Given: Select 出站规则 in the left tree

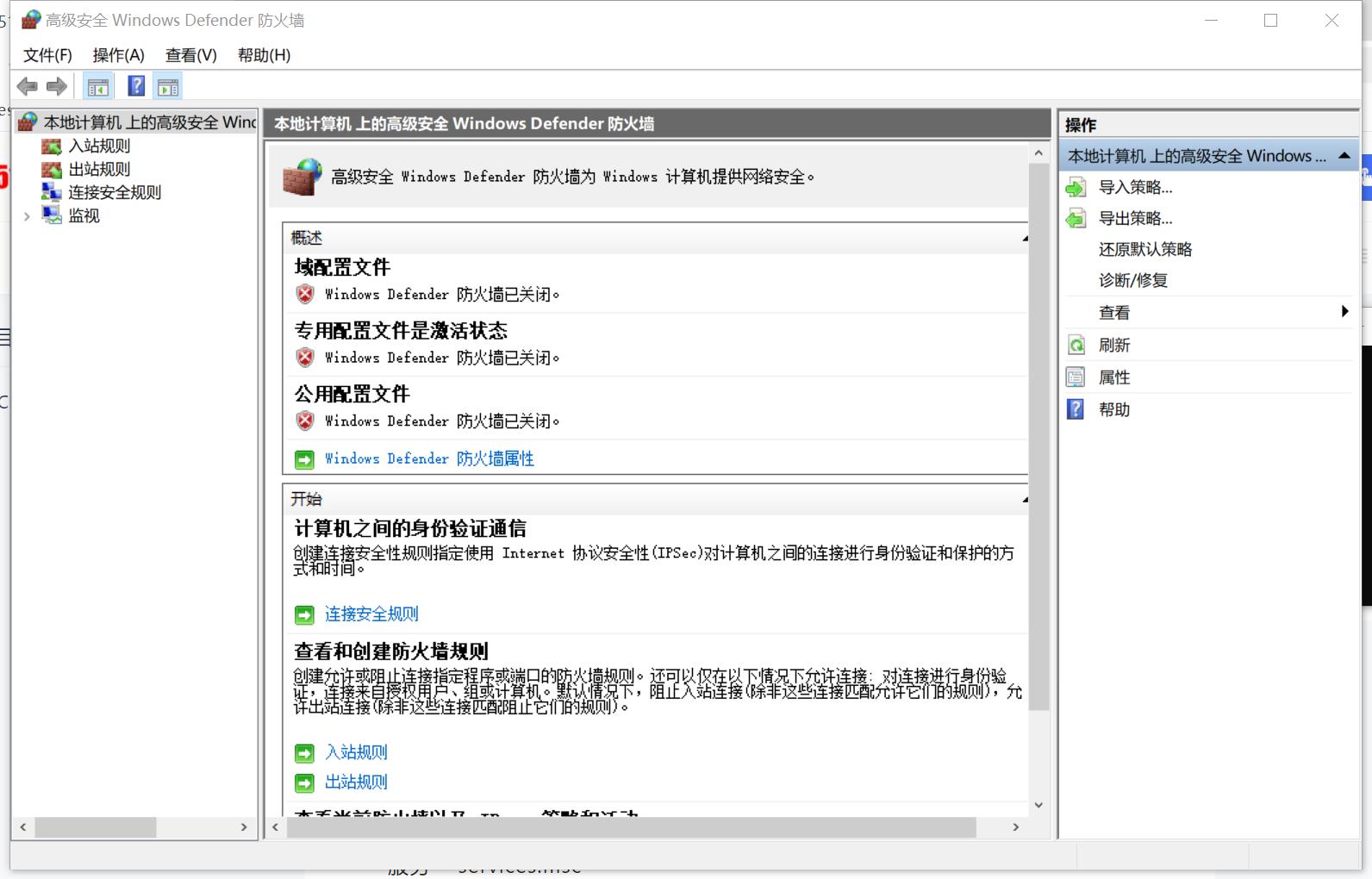Looking at the screenshot, I should tap(99, 170).
